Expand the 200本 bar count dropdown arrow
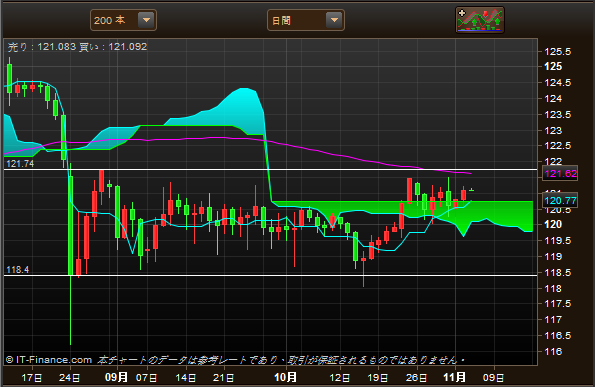This screenshot has height=387, width=595. pyautogui.click(x=146, y=20)
